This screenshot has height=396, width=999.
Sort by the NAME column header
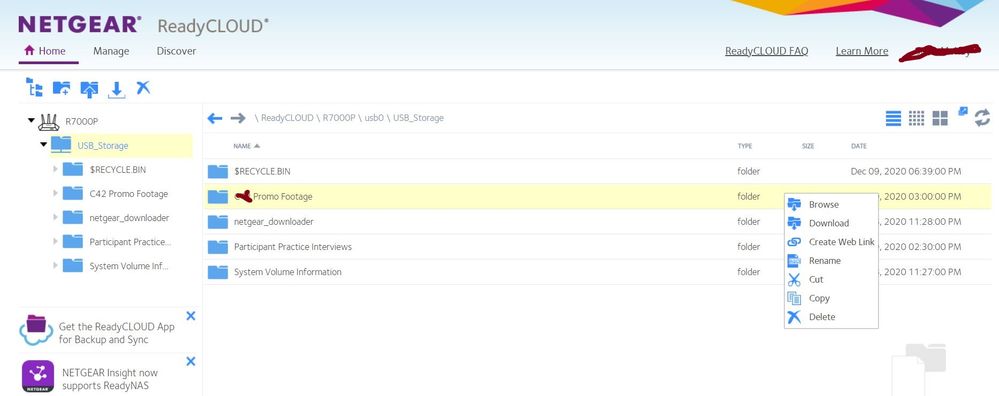pos(247,146)
